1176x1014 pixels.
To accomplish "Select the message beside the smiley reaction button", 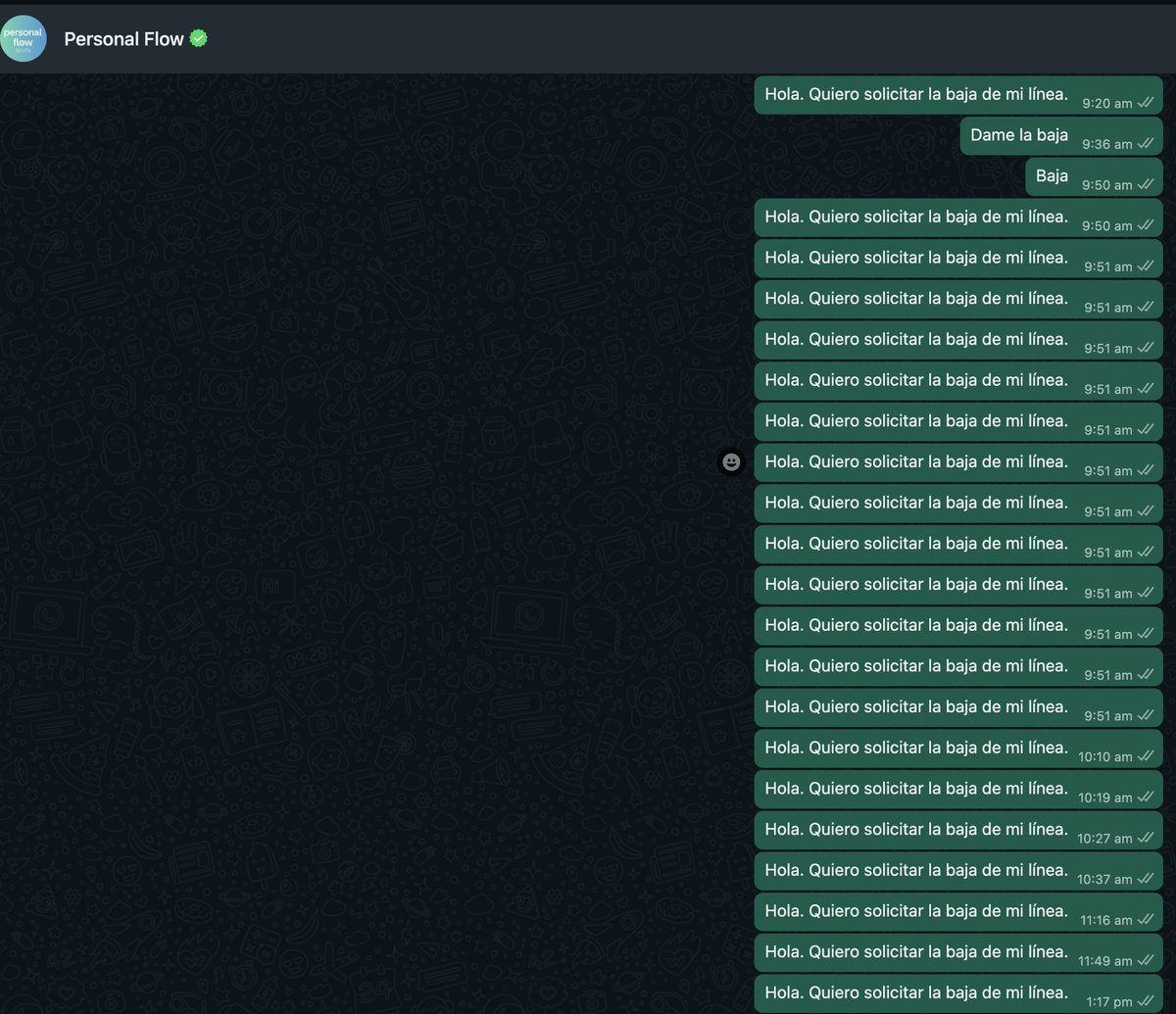I will pos(958,462).
